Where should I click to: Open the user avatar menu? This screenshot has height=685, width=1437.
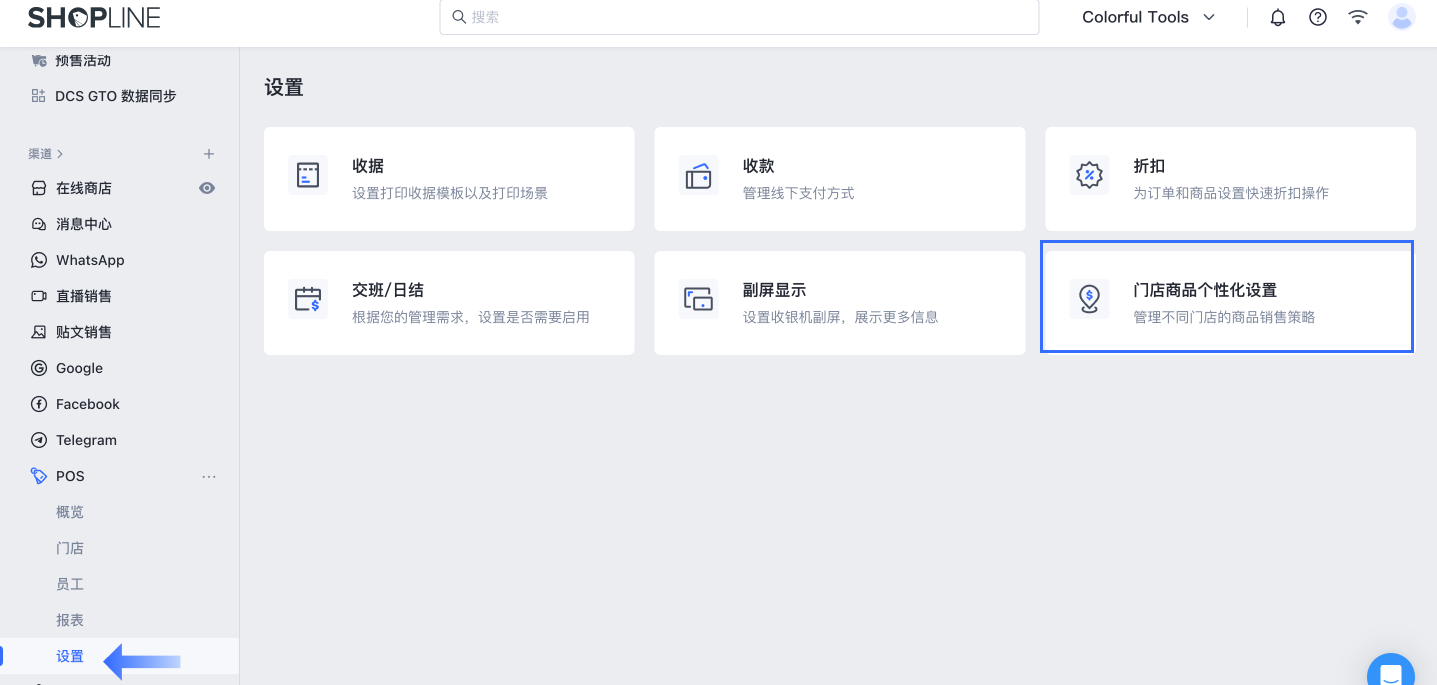[x=1402, y=17]
